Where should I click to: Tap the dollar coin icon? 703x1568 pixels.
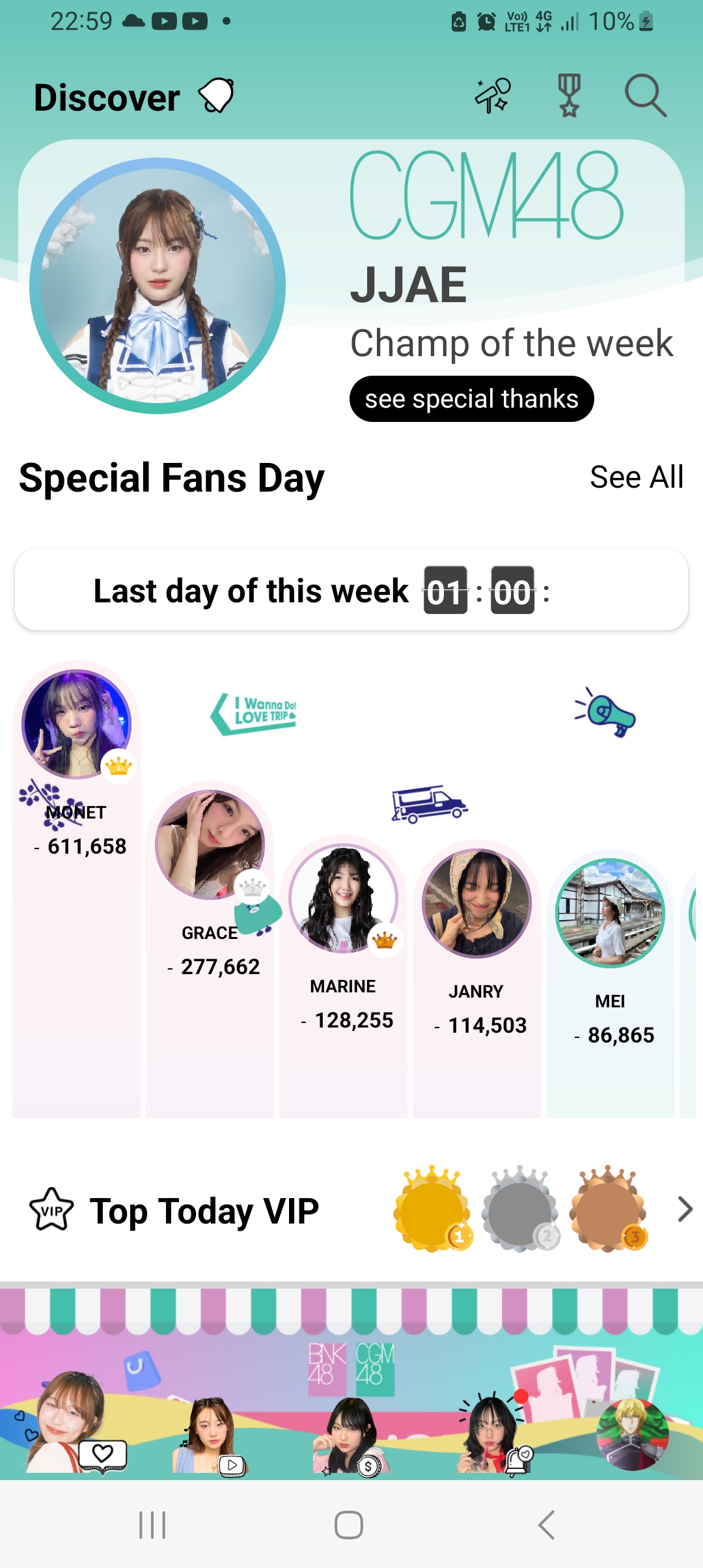click(368, 1466)
